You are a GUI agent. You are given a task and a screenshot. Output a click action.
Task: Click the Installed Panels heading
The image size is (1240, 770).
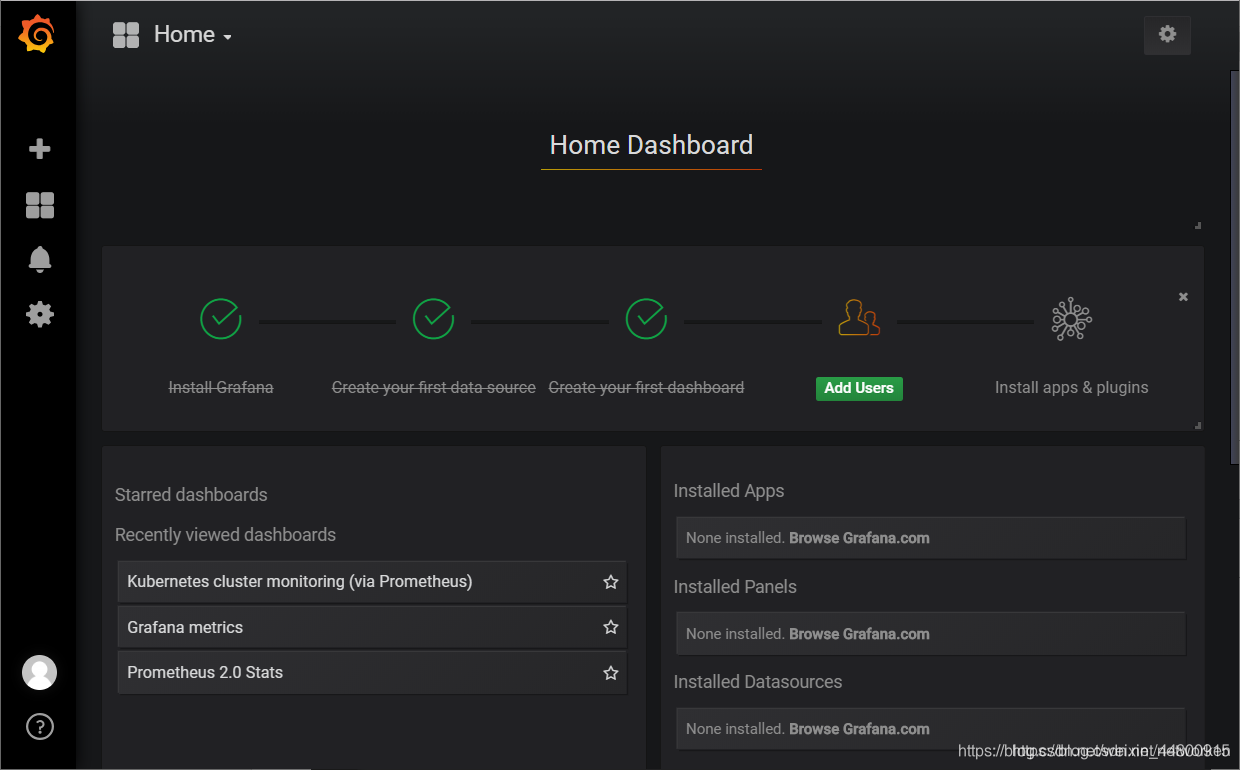(735, 587)
